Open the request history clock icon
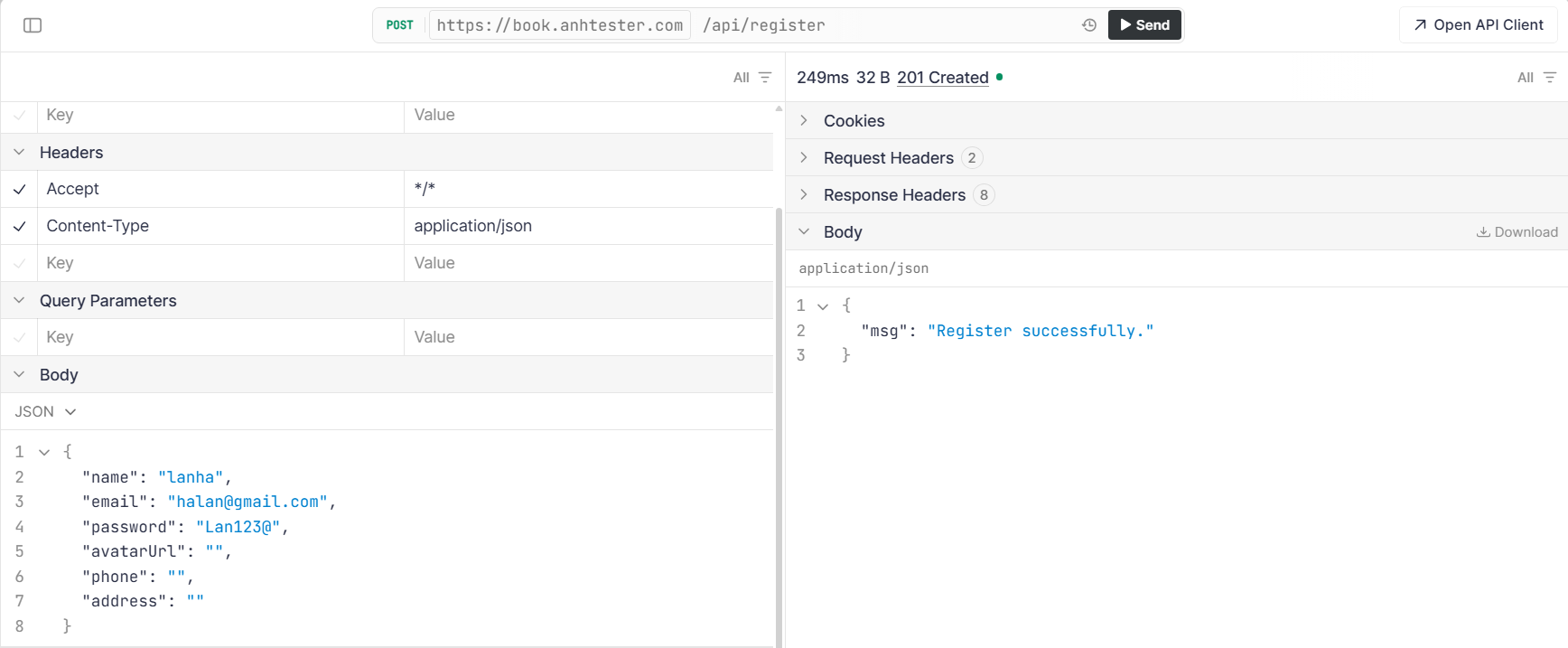1568x648 pixels. point(1089,25)
